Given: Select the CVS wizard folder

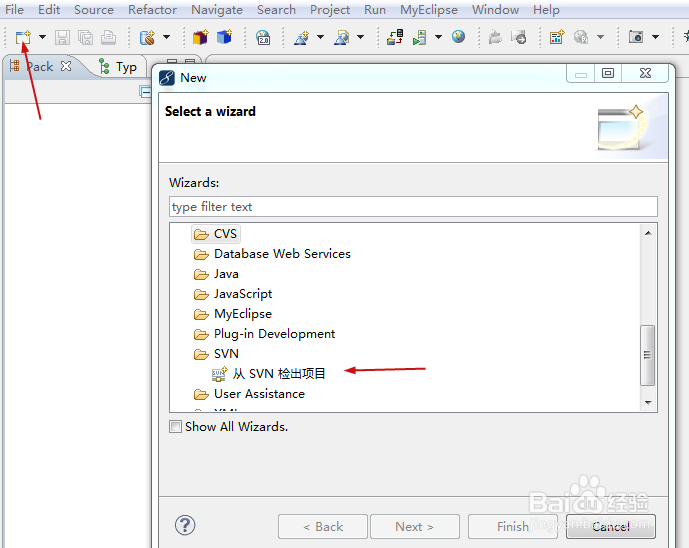Looking at the screenshot, I should pyautogui.click(x=216, y=234).
